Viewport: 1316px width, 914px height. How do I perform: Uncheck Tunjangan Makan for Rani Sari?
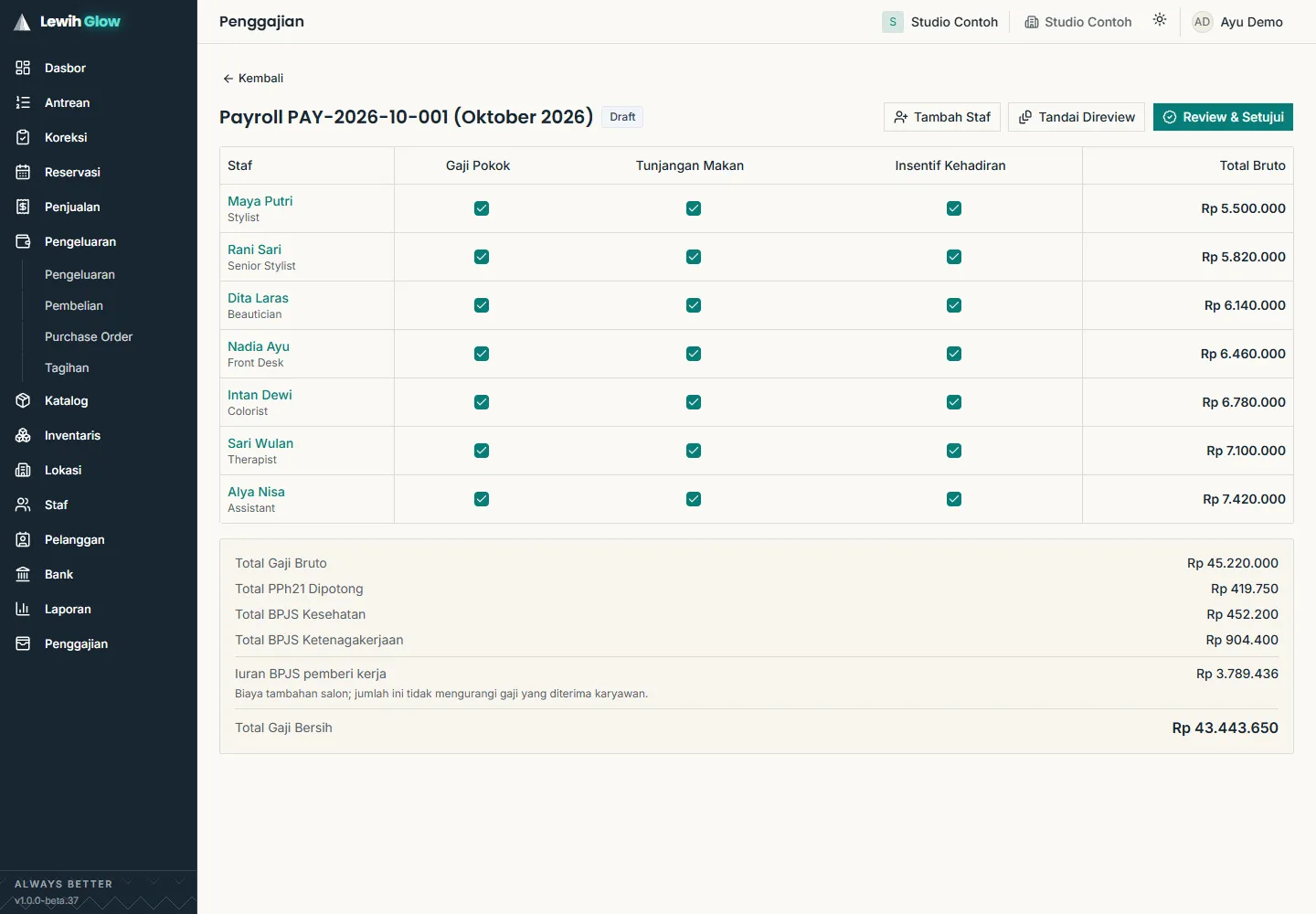tap(694, 257)
